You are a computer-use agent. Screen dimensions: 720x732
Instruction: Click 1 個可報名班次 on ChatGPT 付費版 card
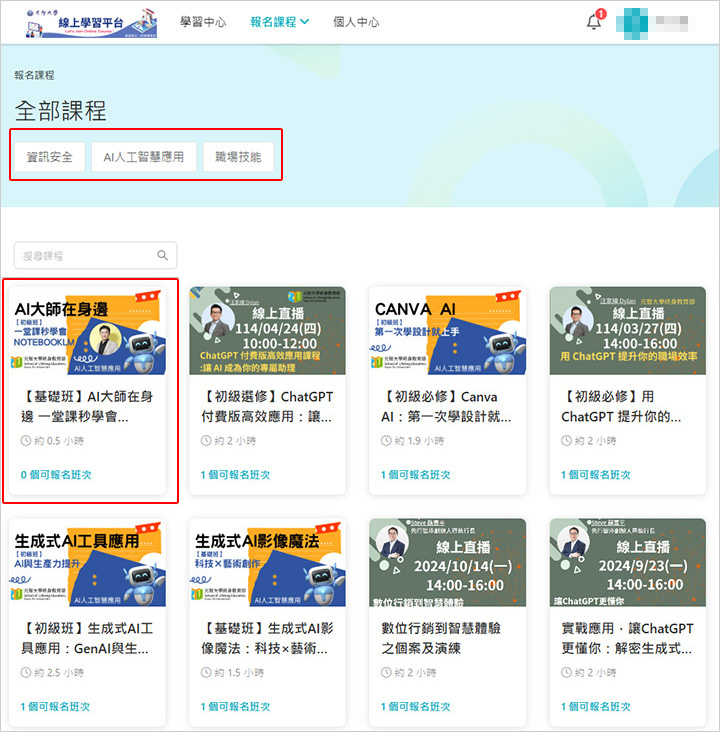(x=236, y=475)
